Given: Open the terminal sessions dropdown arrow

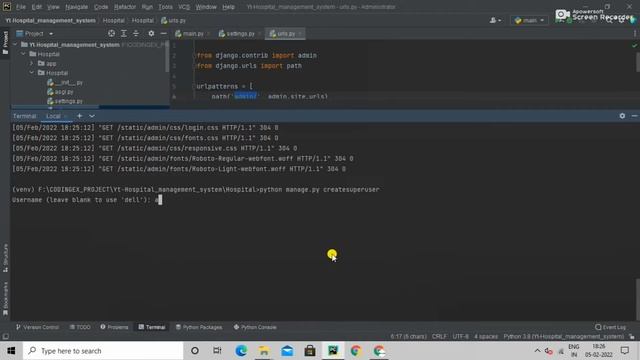Looking at the screenshot, I should 92,116.
